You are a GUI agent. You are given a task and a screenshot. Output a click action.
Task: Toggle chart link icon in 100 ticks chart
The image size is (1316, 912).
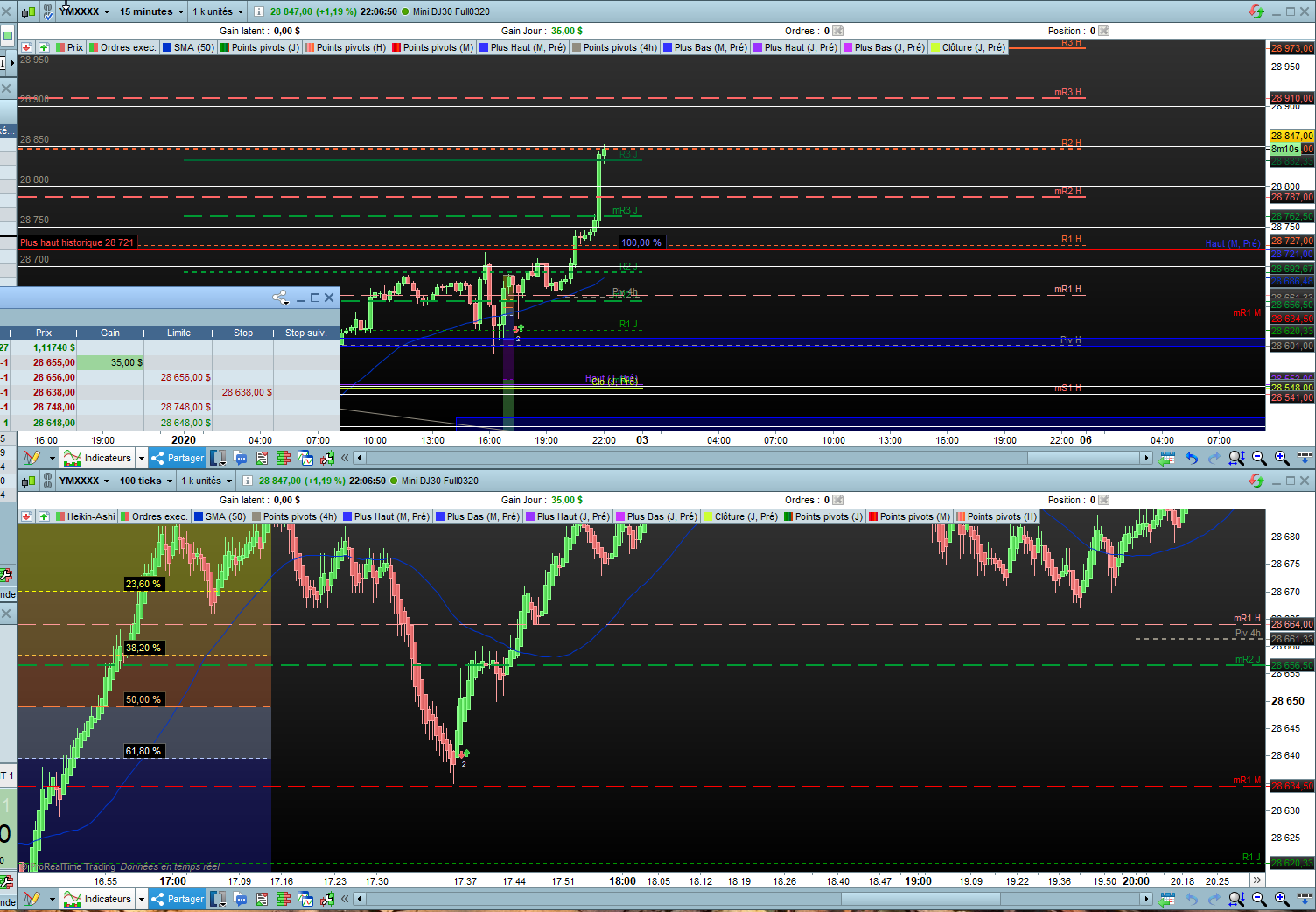point(48,481)
